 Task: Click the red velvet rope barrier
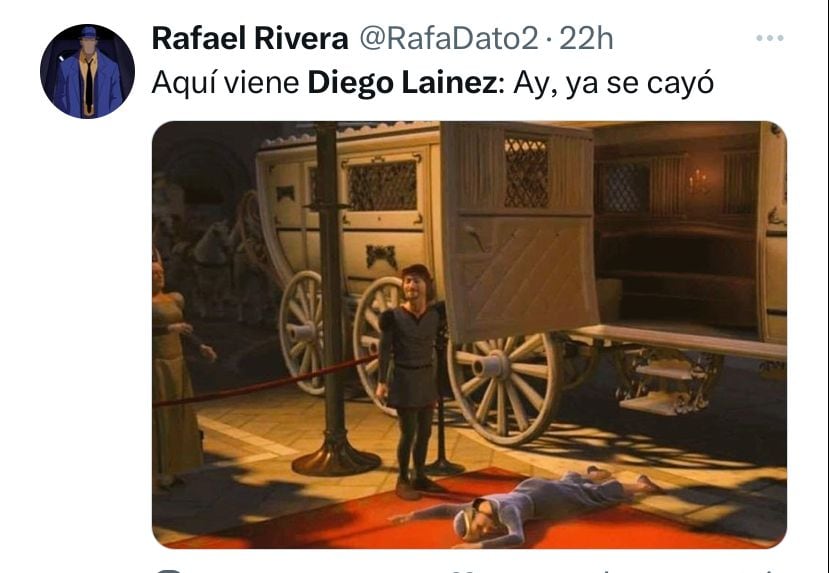pyautogui.click(x=264, y=382)
